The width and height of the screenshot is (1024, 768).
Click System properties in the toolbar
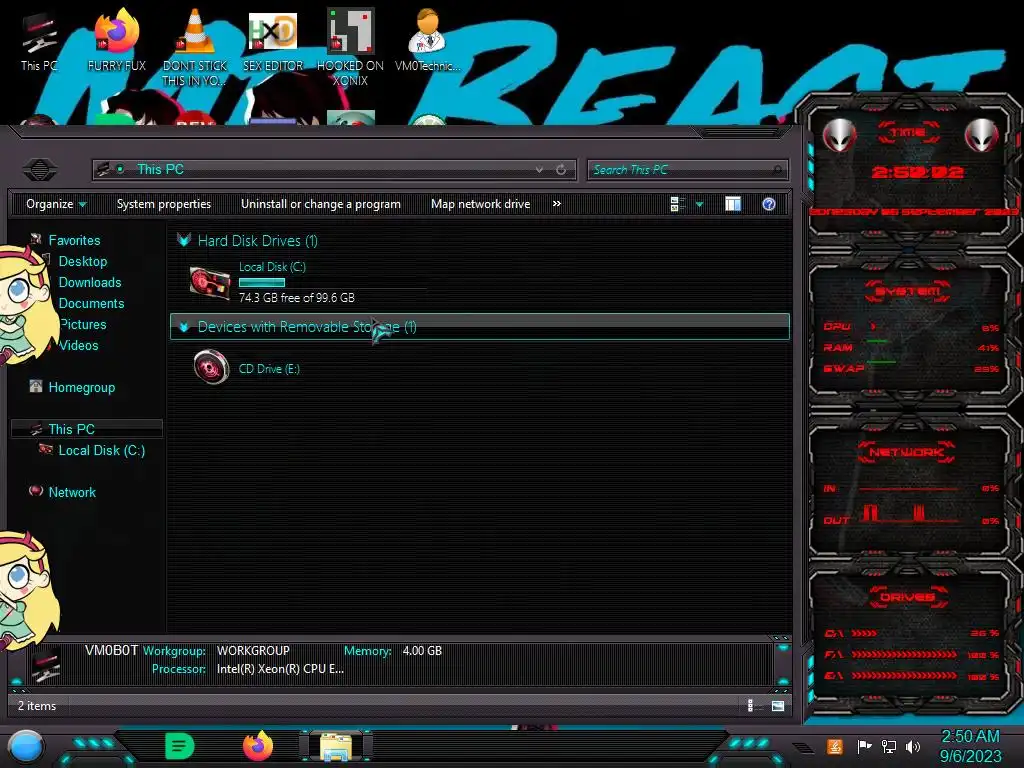[164, 204]
